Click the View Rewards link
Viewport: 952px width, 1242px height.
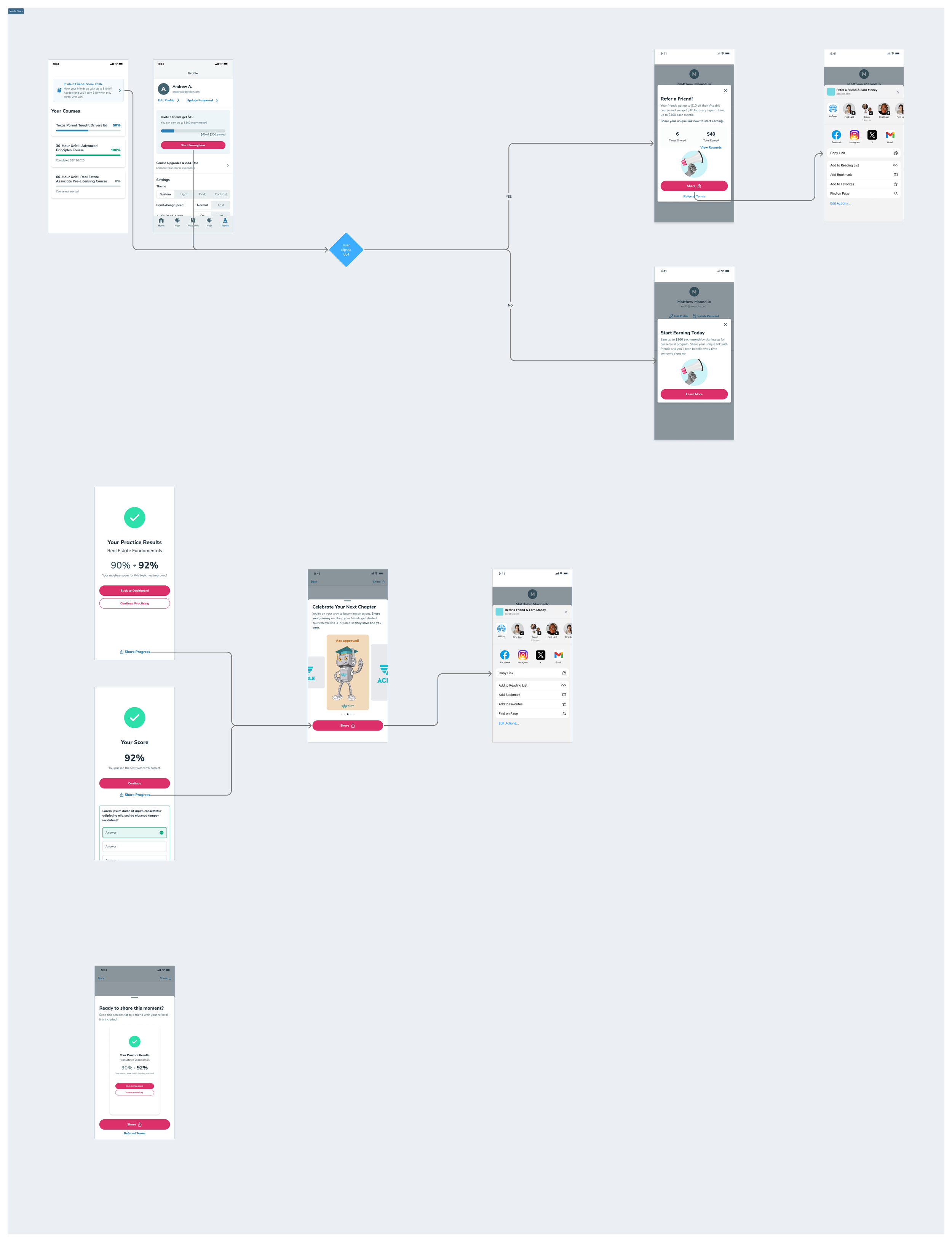711,147
